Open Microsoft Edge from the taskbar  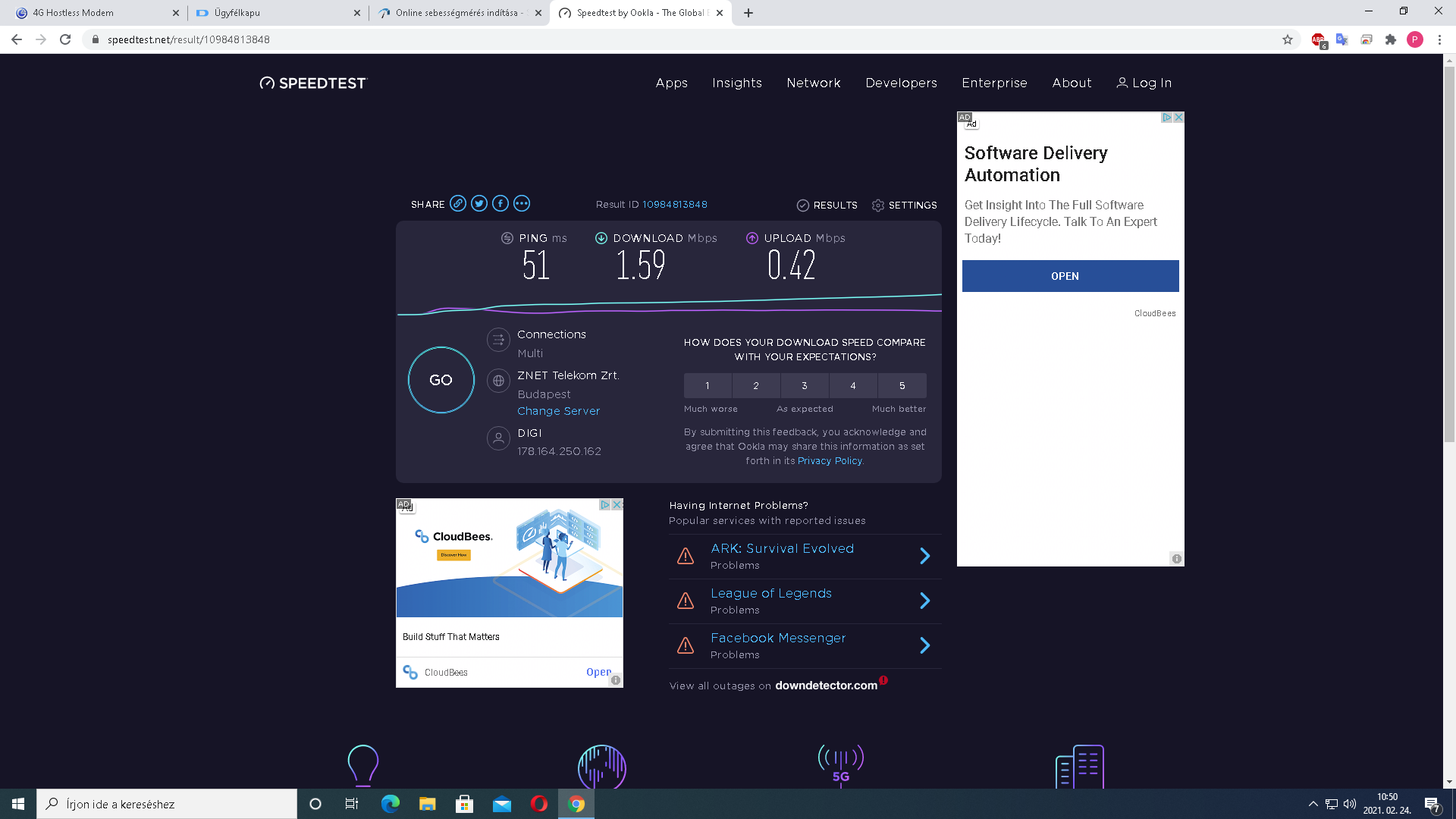pyautogui.click(x=391, y=804)
